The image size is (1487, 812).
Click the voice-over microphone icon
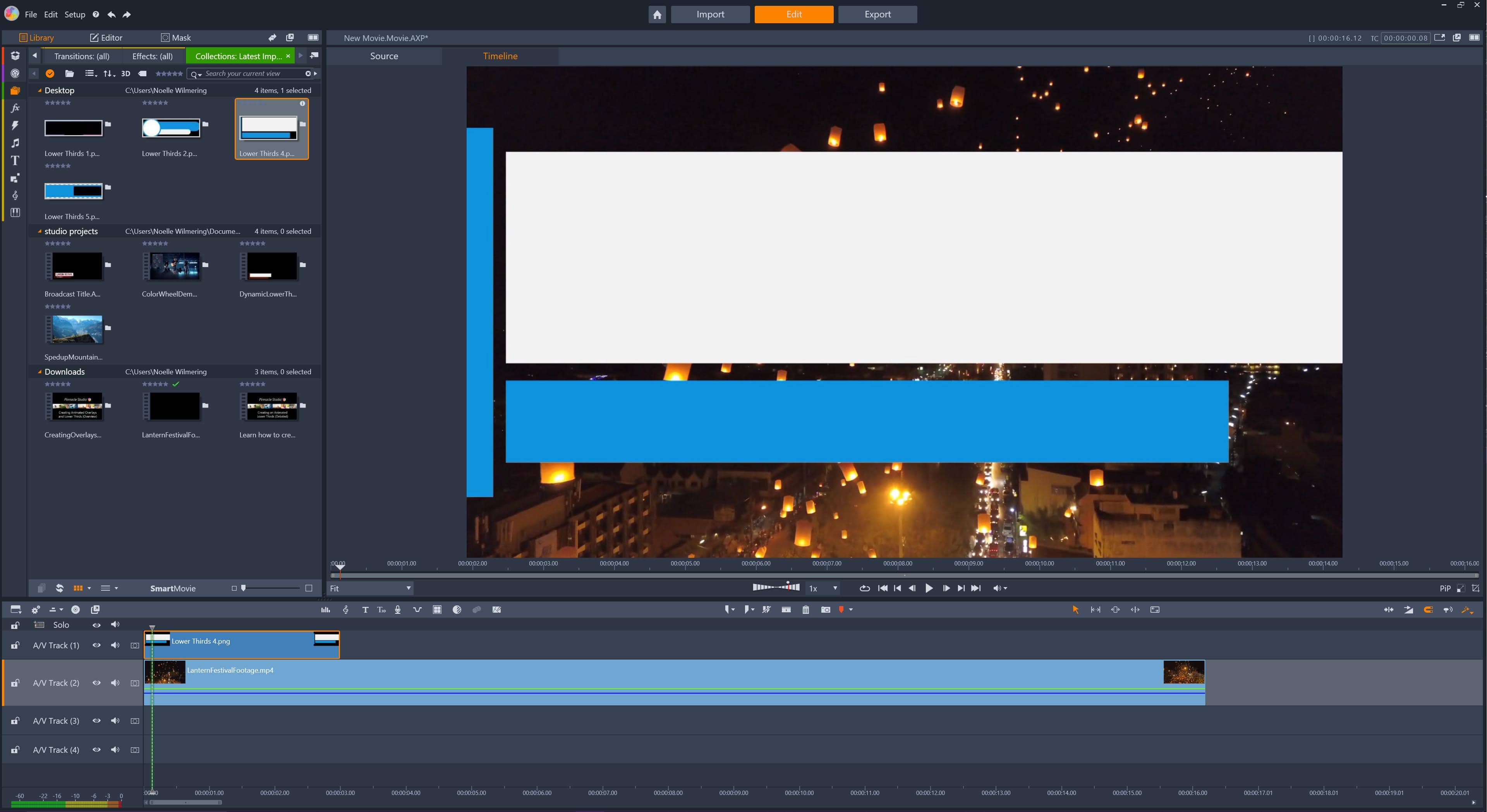[x=398, y=610]
